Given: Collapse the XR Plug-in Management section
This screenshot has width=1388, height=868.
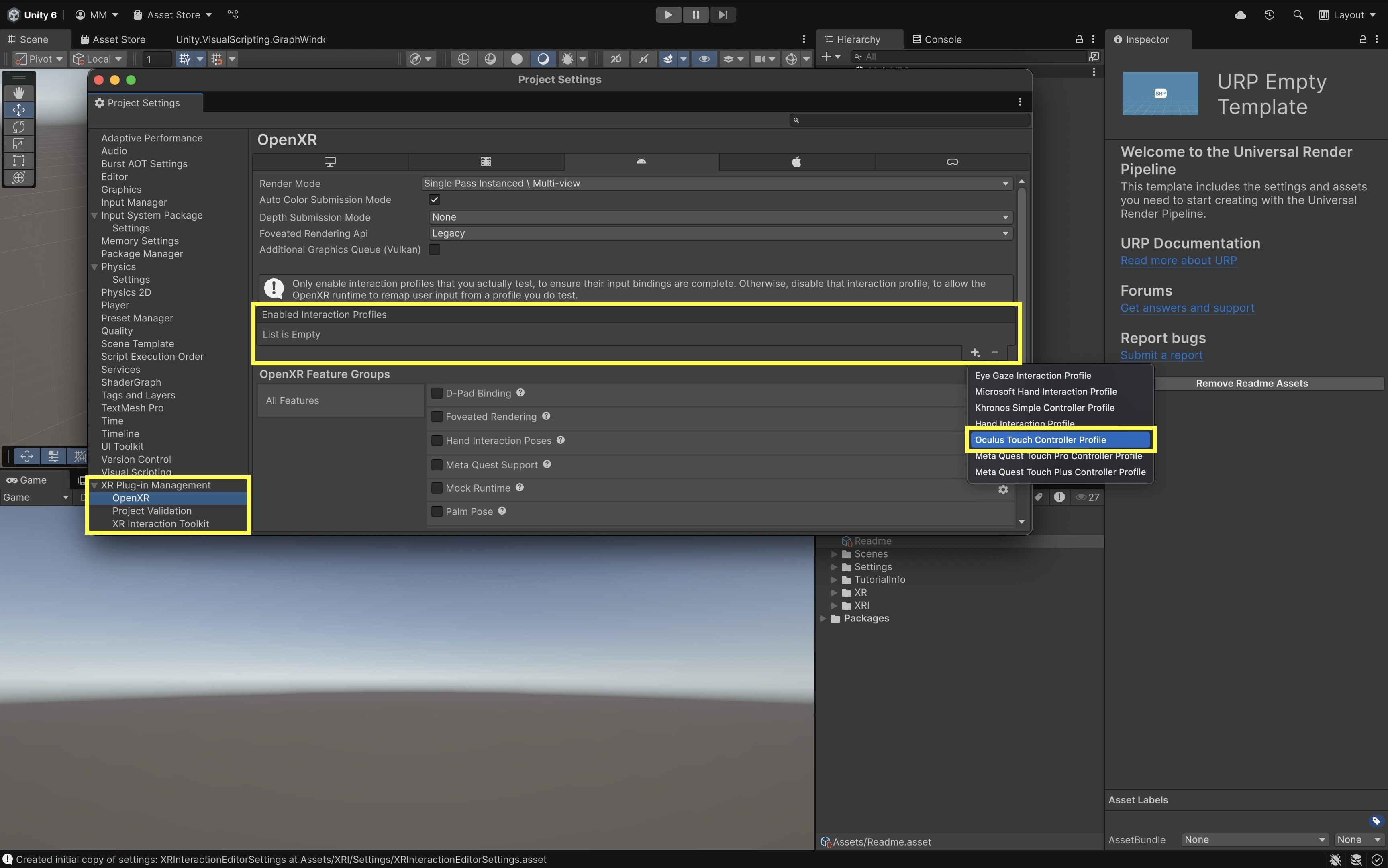Looking at the screenshot, I should pos(95,486).
